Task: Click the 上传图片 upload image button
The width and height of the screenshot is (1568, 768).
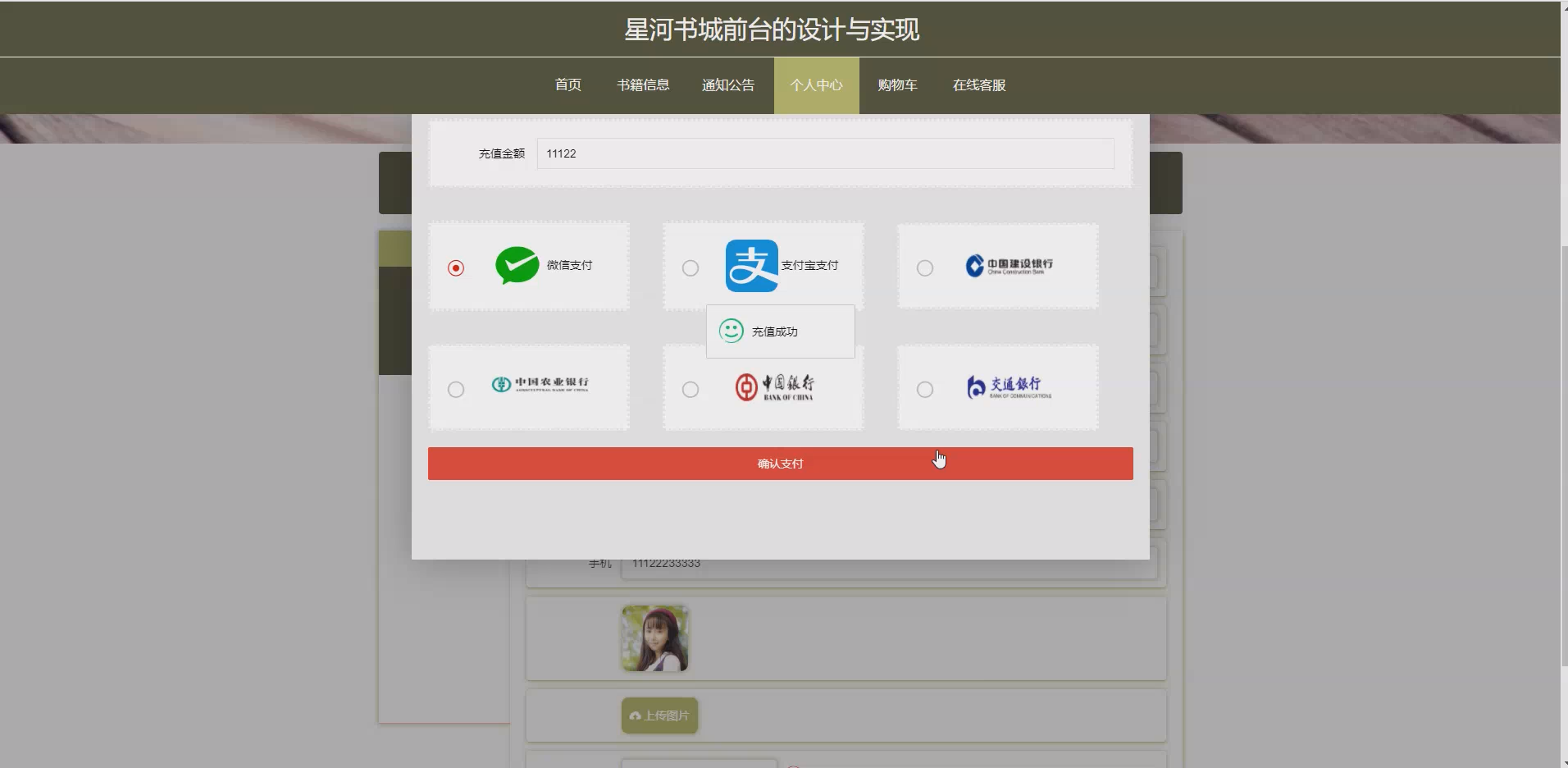Action: pyautogui.click(x=659, y=715)
